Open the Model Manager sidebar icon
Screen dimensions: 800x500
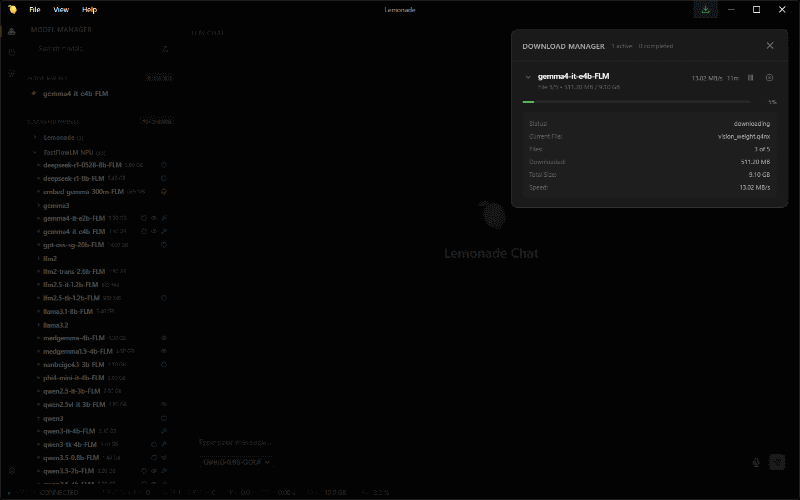pyautogui.click(x=12, y=31)
